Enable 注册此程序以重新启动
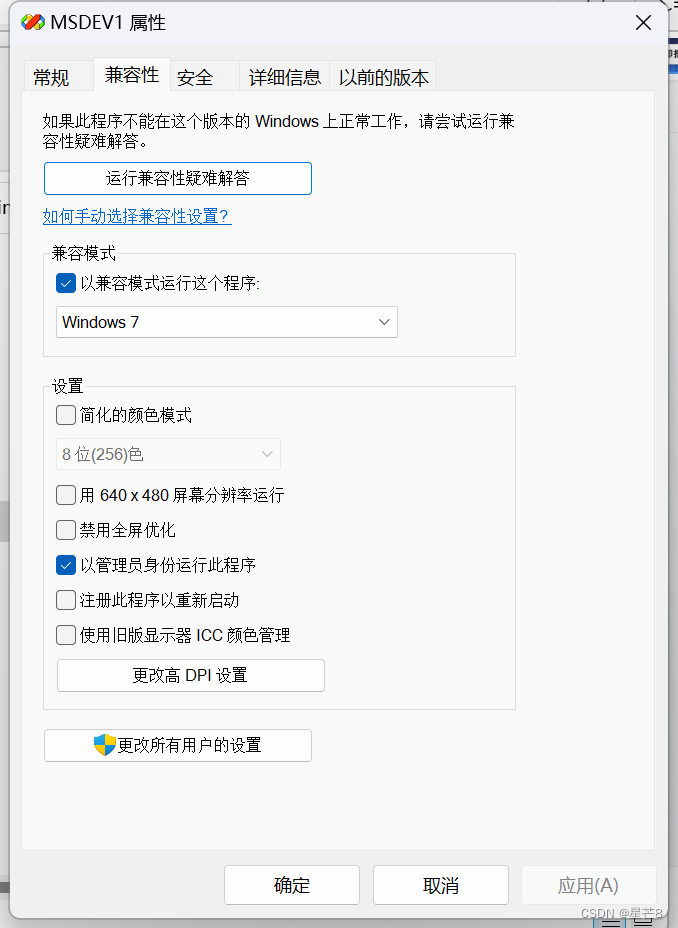Image resolution: width=678 pixels, height=928 pixels. [65, 599]
